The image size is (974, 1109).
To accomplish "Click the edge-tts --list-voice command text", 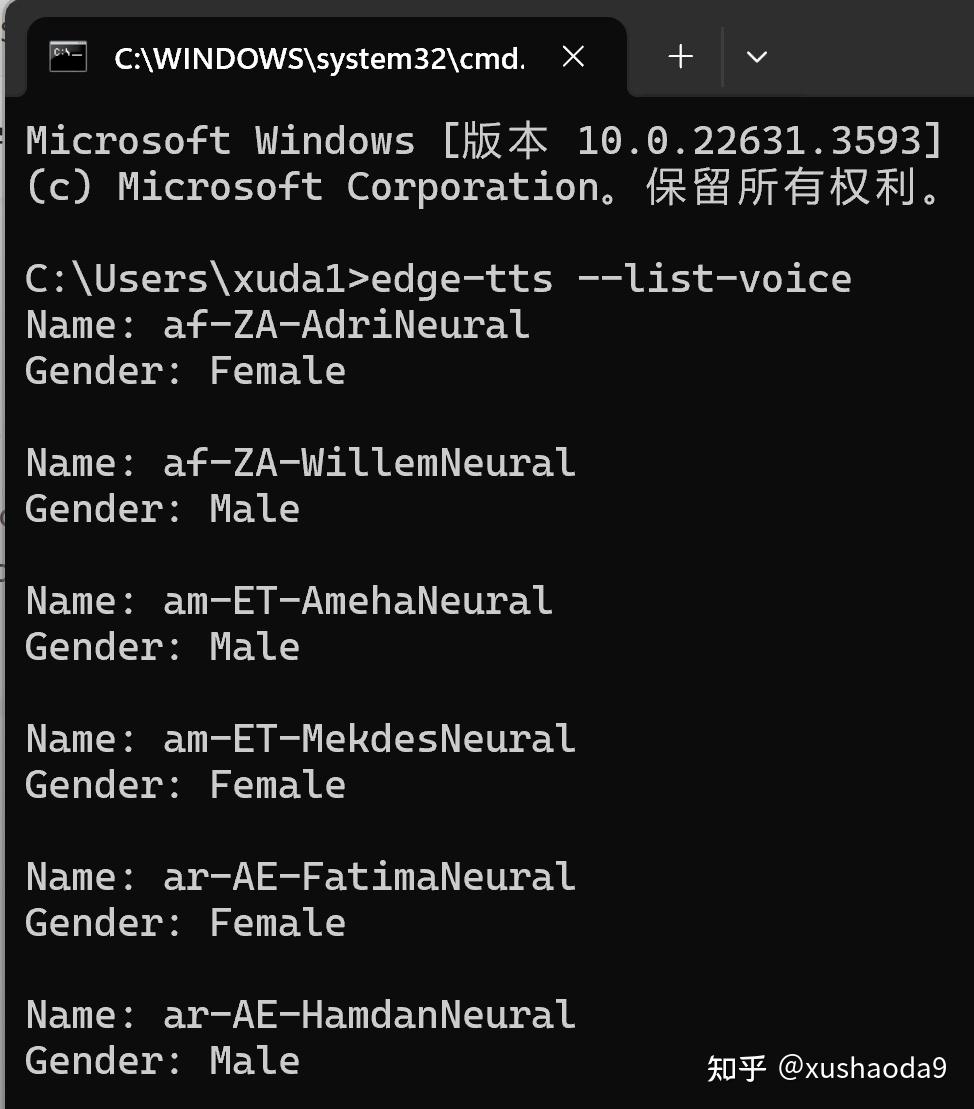I will pos(610,279).
